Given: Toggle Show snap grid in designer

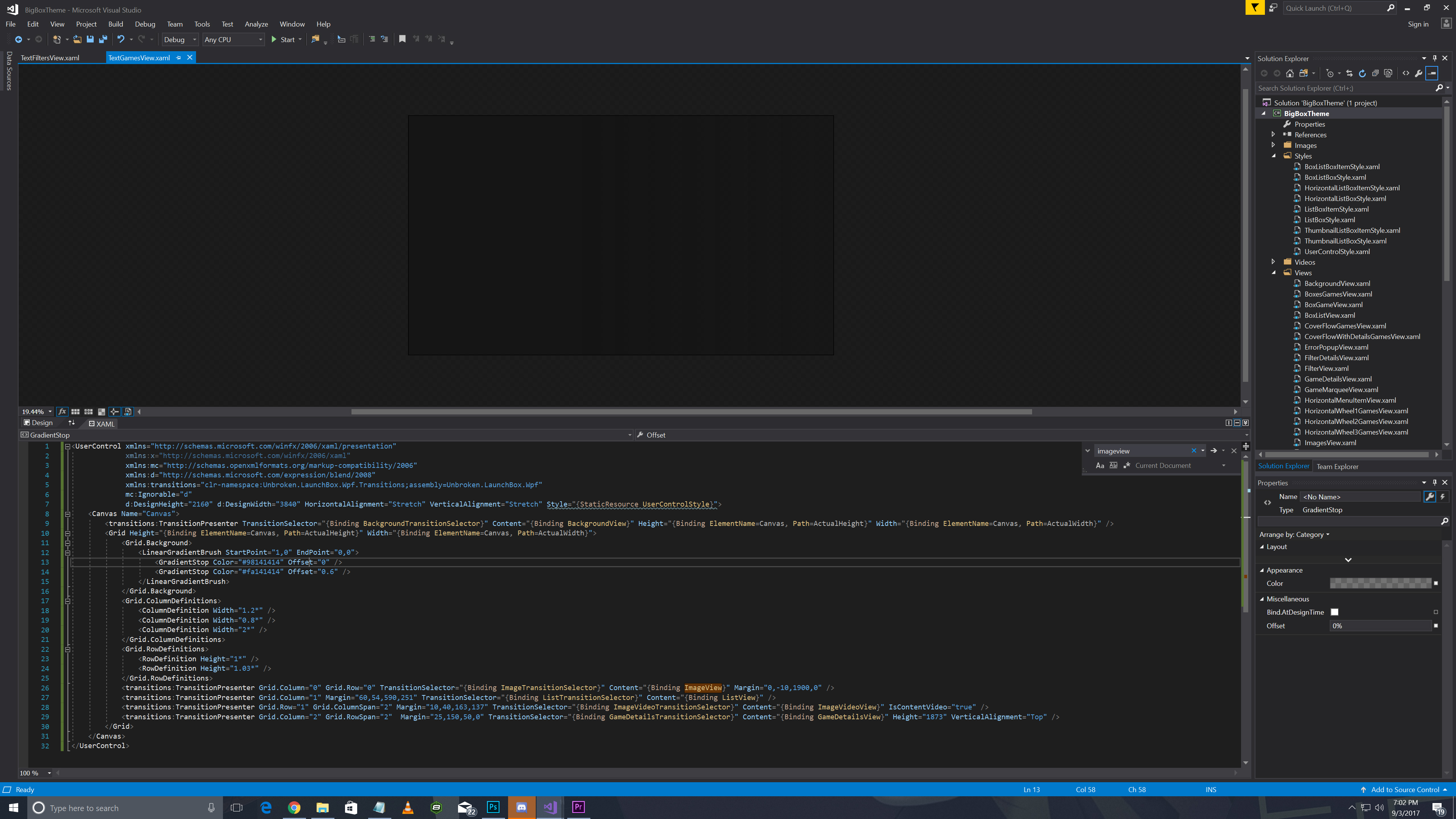Looking at the screenshot, I should tap(75, 411).
